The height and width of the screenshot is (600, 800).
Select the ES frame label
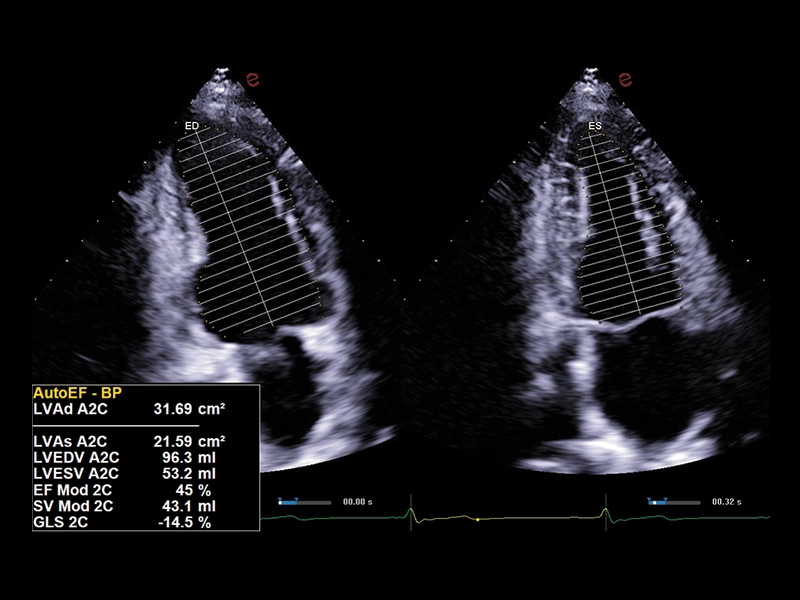coord(595,126)
